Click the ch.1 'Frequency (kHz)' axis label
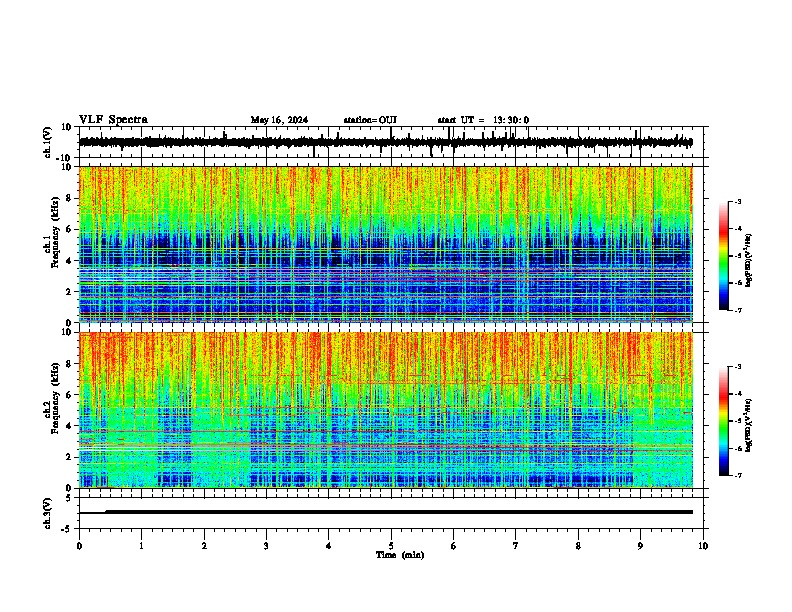 [x=55, y=232]
